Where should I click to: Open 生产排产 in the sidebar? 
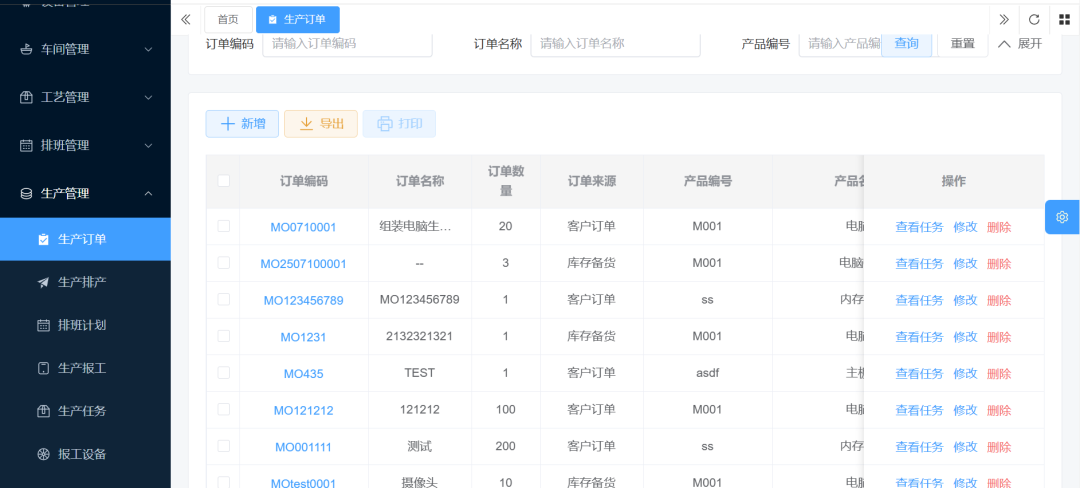click(x=82, y=282)
